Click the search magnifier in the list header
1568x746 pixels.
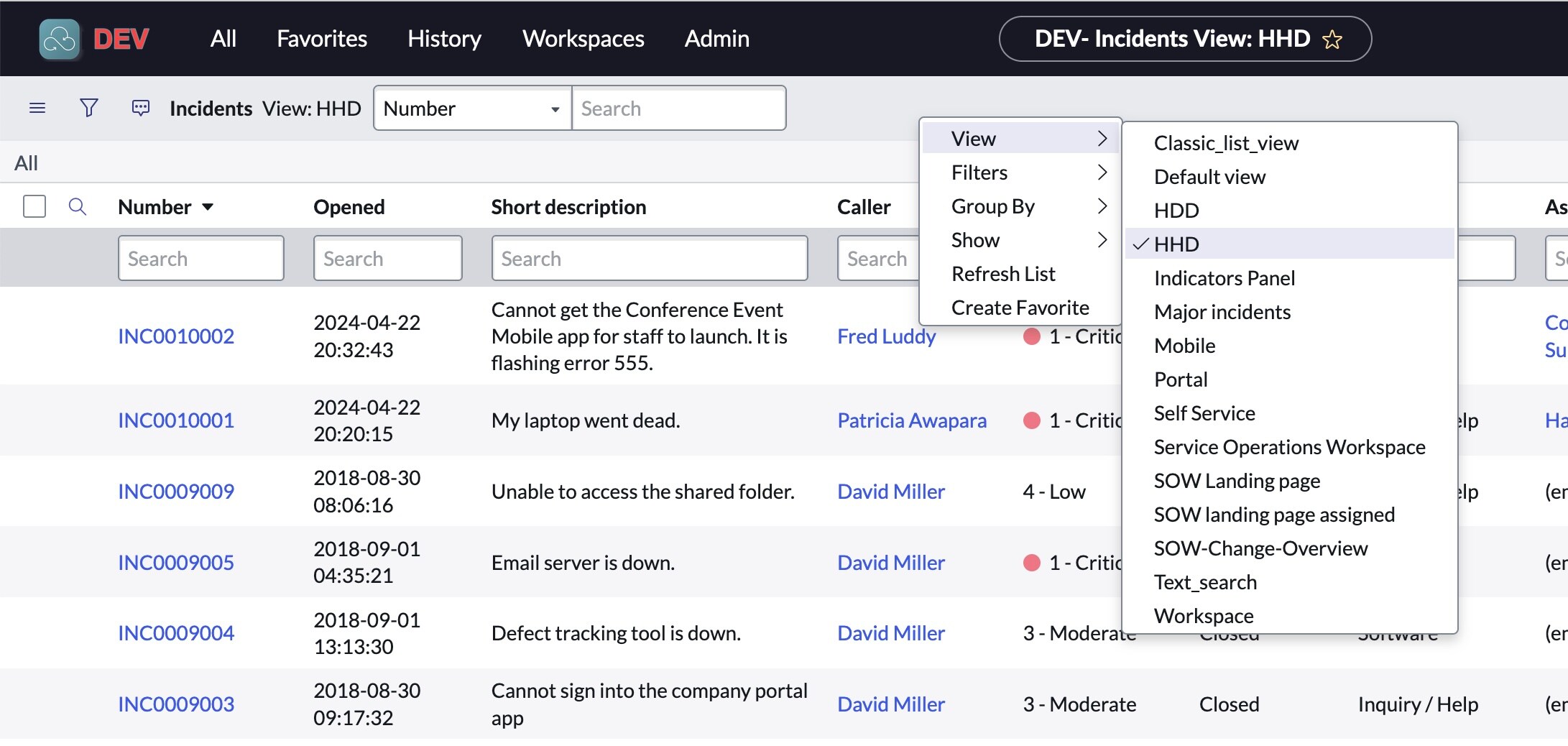78,206
